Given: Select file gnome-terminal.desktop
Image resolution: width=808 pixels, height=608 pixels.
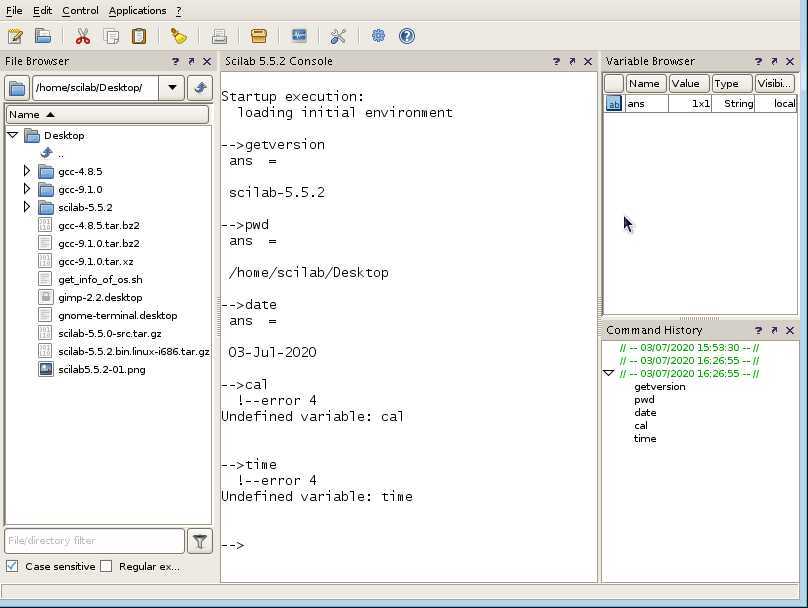Looking at the screenshot, I should (x=117, y=315).
